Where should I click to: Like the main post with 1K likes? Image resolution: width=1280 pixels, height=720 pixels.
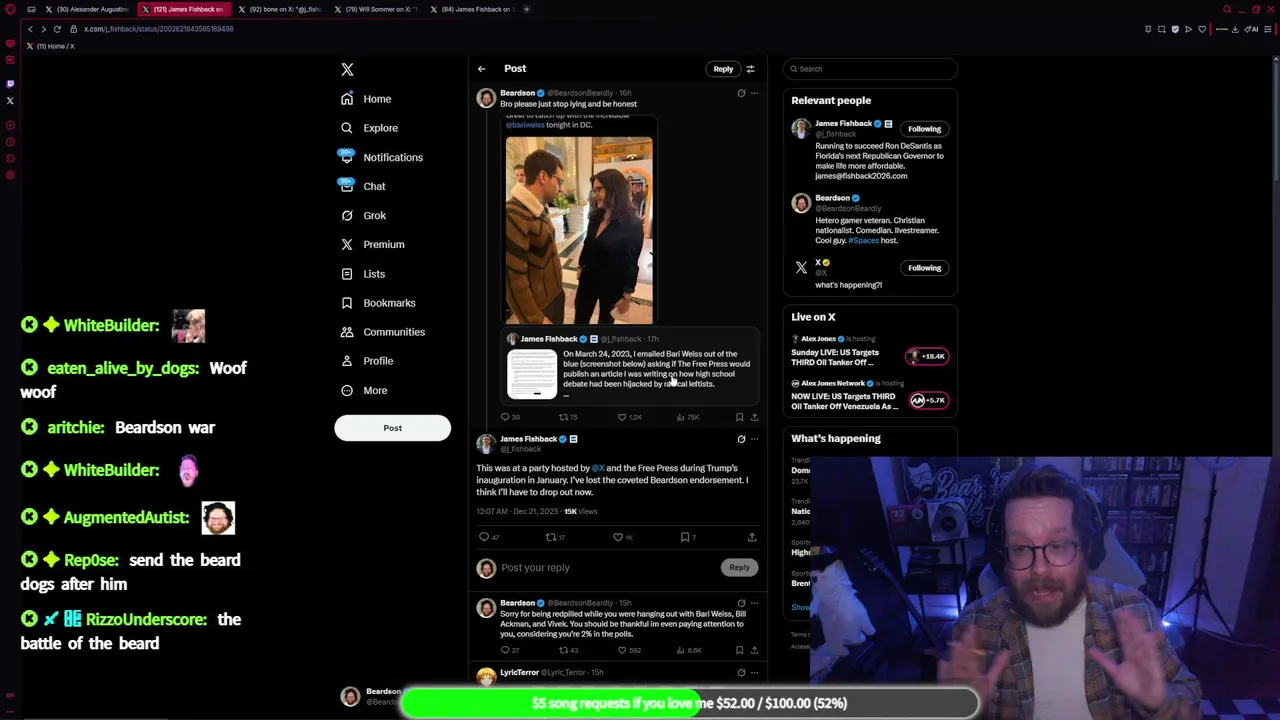click(618, 537)
